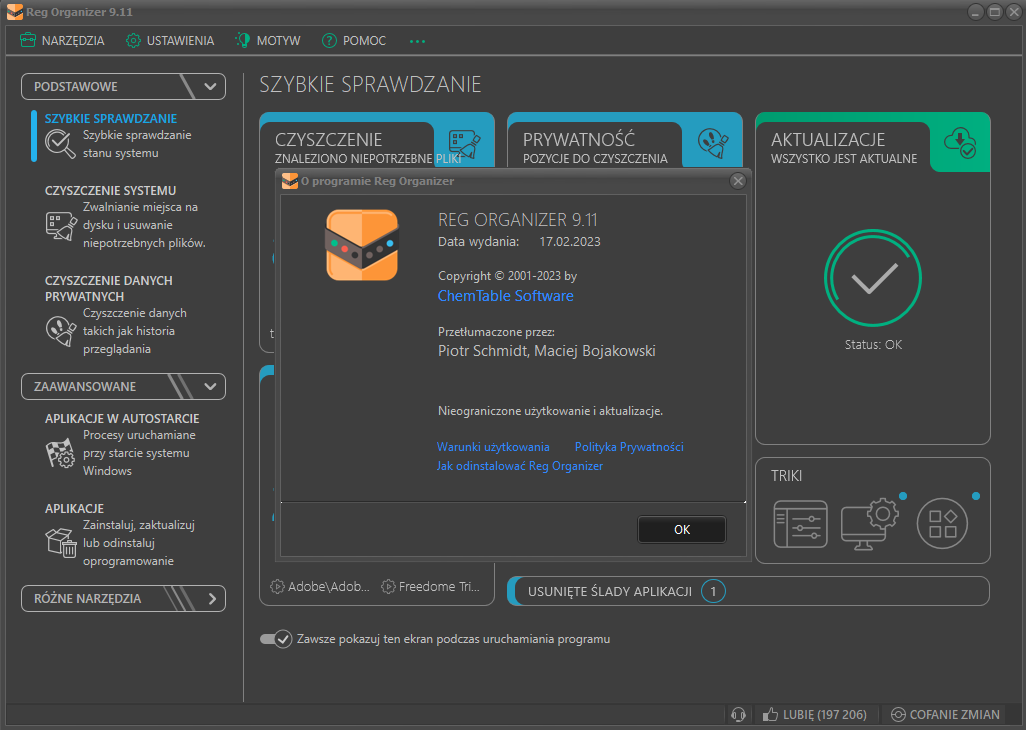Expand the Różne narzędzia section

click(x=124, y=599)
